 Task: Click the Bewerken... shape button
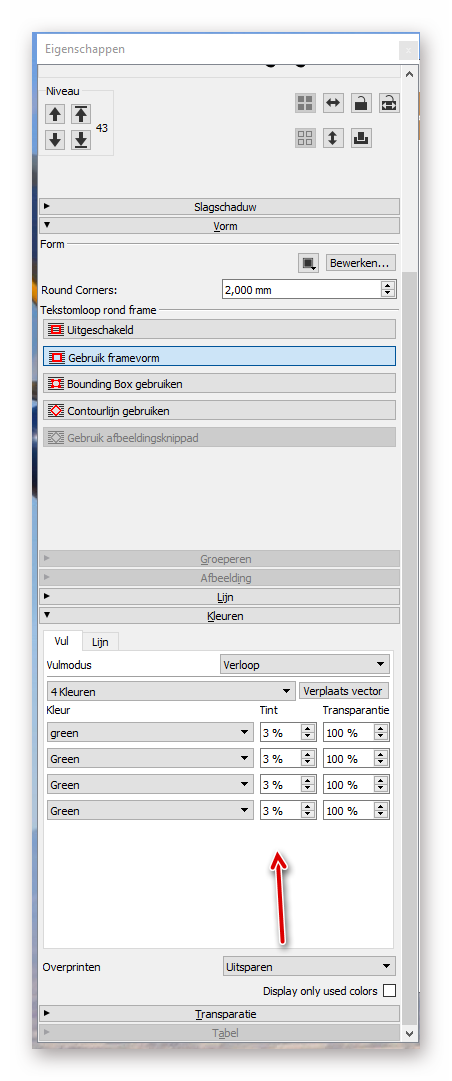pyautogui.click(x=361, y=263)
